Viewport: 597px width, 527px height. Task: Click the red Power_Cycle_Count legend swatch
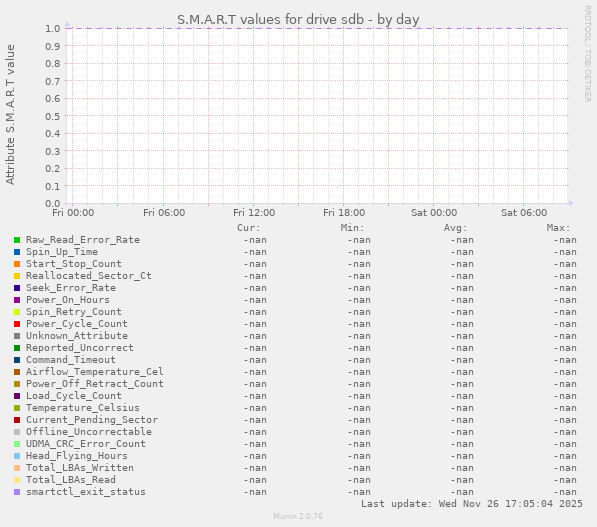coord(17,324)
